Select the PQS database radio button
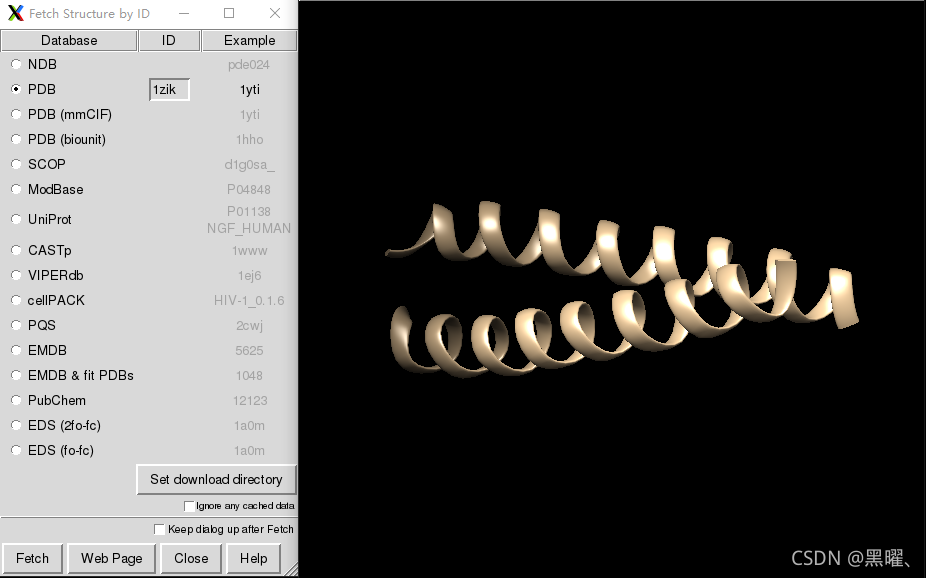The height and width of the screenshot is (578, 926). tap(16, 325)
